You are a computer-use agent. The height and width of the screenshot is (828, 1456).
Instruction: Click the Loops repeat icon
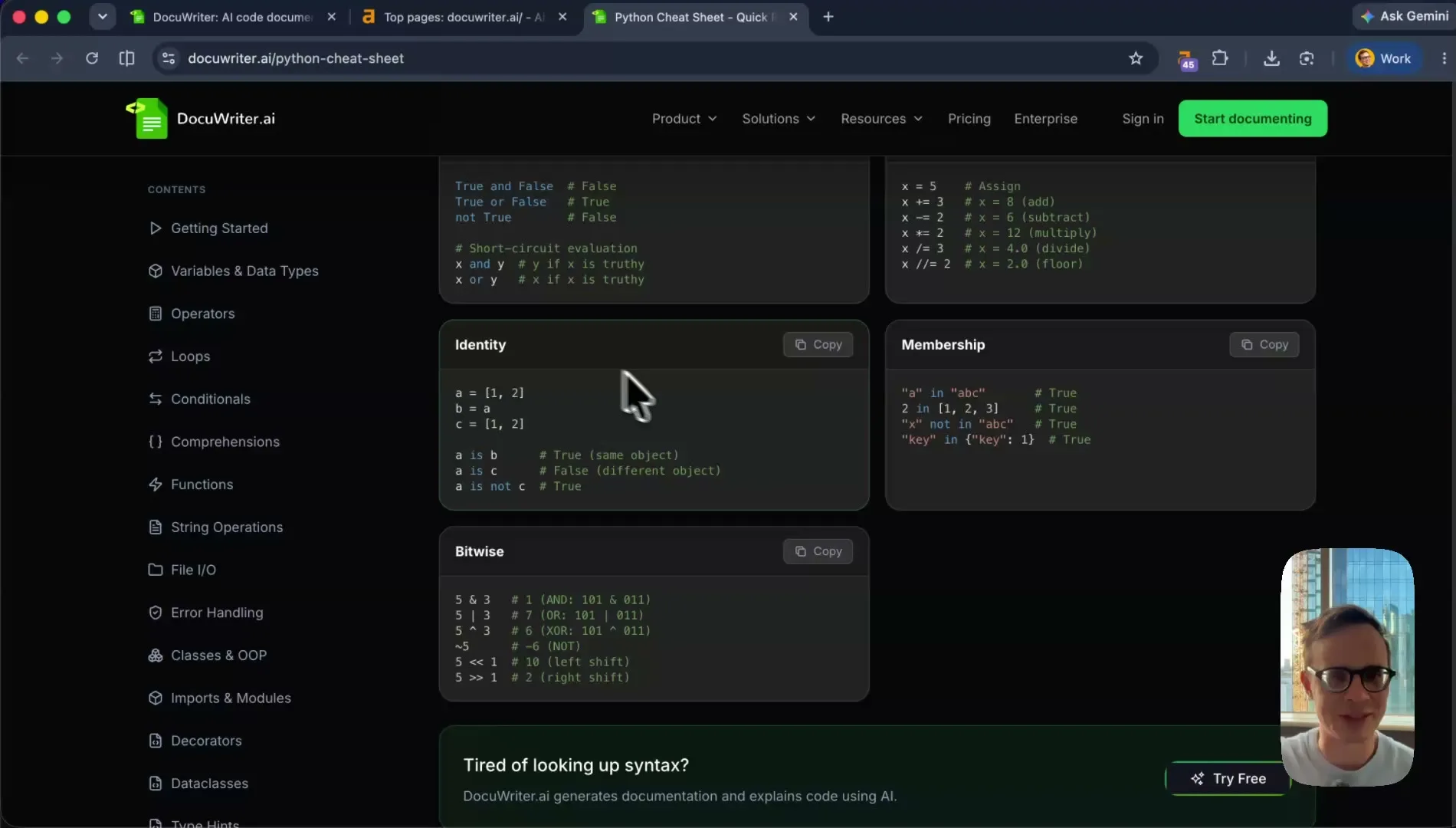156,356
